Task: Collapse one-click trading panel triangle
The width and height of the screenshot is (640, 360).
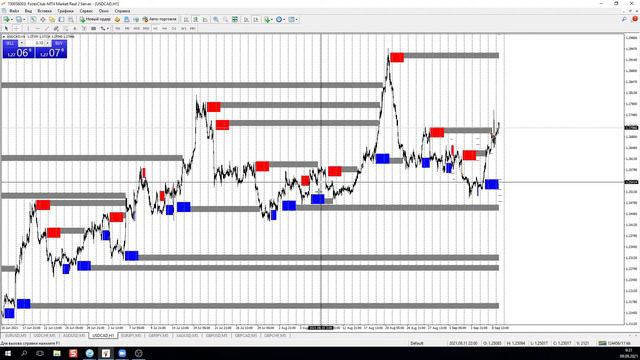Action: 4,37
